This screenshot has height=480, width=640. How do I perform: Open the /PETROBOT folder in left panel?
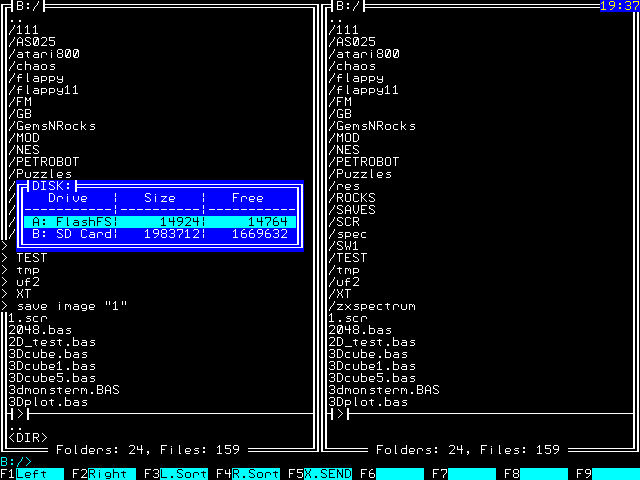pyautogui.click(x=44, y=162)
